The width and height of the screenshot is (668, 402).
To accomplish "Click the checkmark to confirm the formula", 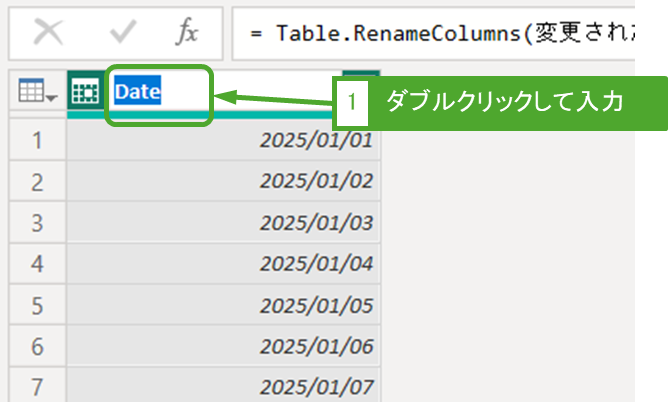I will (x=124, y=32).
